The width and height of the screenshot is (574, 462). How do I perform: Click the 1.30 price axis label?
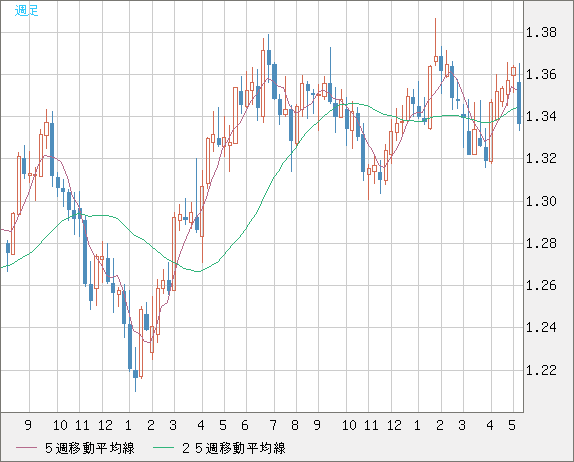pos(541,201)
